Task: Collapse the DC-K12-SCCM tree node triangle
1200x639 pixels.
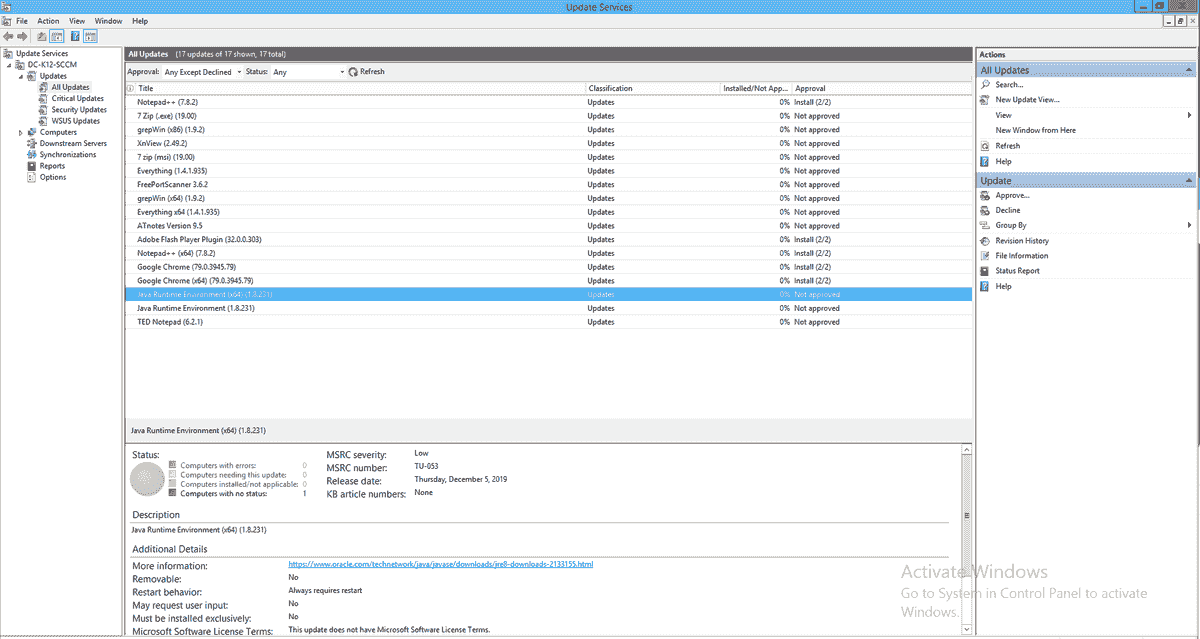Action: coord(10,65)
